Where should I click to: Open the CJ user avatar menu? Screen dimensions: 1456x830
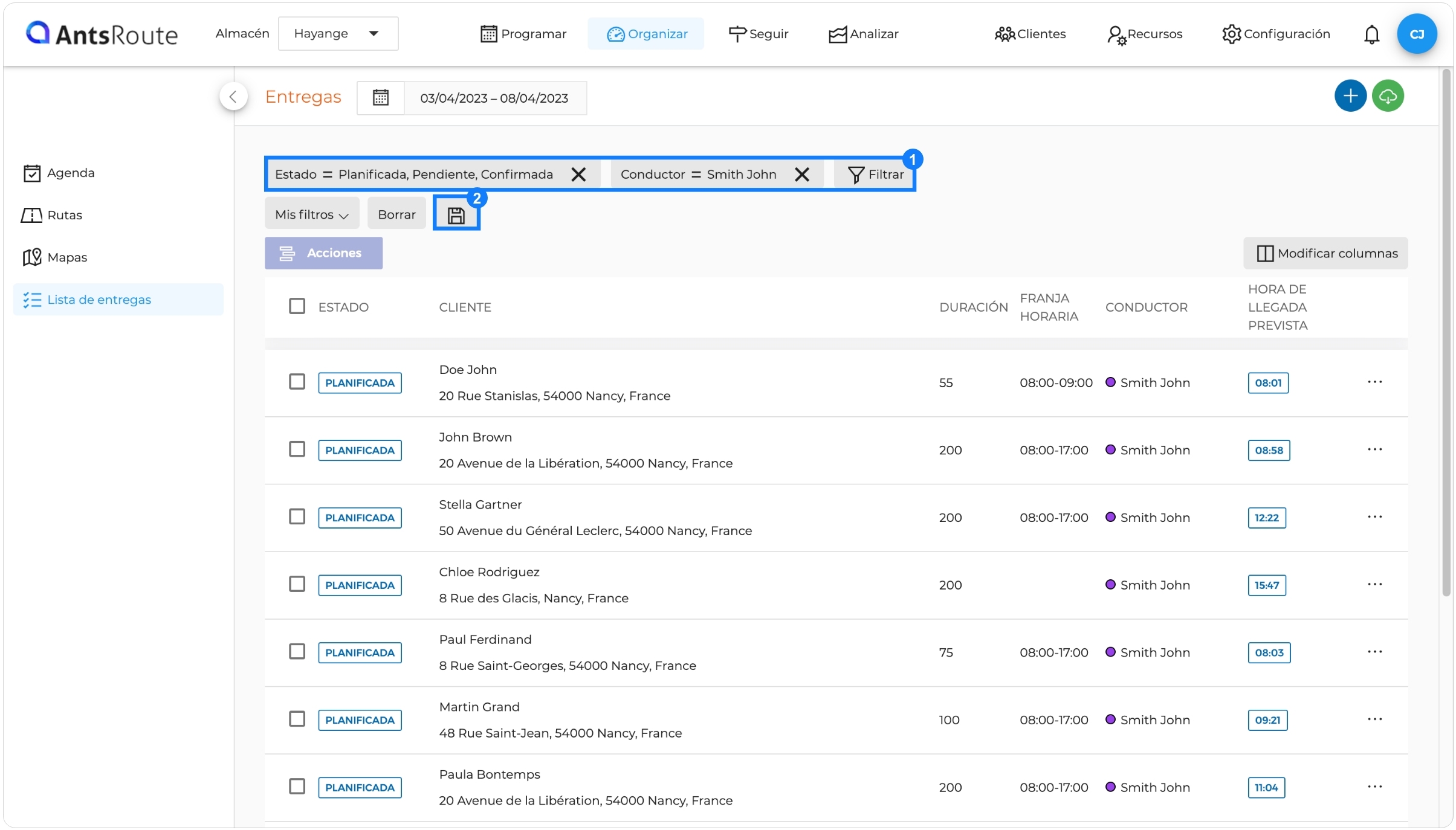(1416, 34)
